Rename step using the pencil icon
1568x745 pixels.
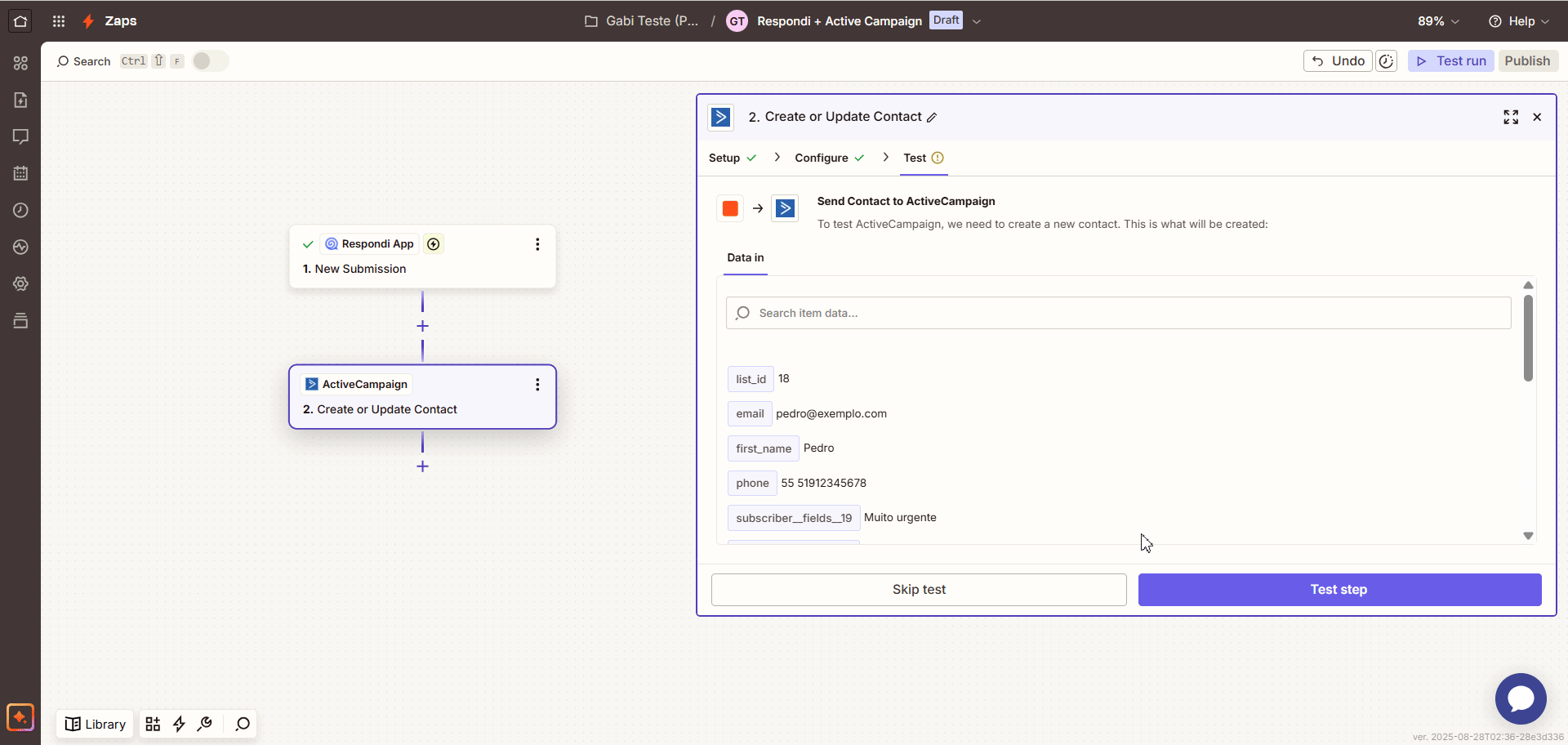[932, 118]
